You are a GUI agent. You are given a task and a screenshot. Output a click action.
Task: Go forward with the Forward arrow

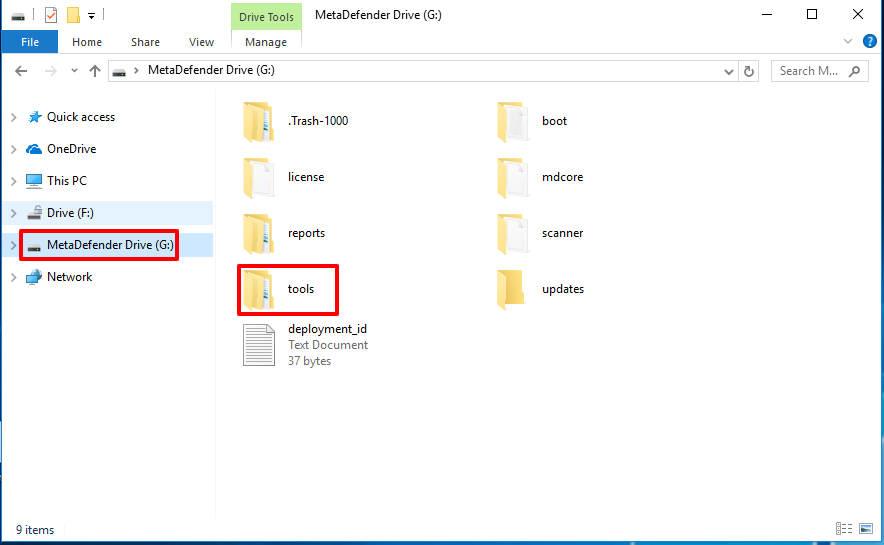point(51,71)
